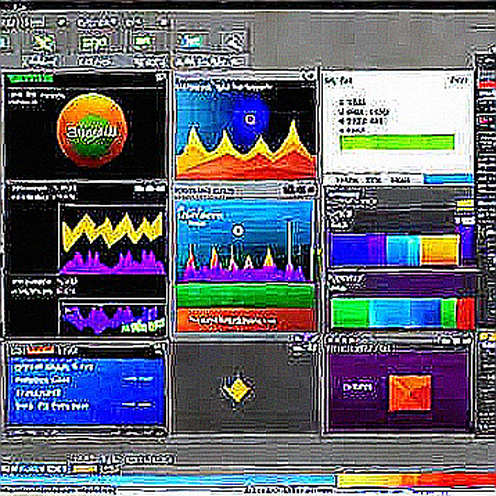Click the green boxed toolbar icon
496x496 pixels.
click(x=94, y=43)
